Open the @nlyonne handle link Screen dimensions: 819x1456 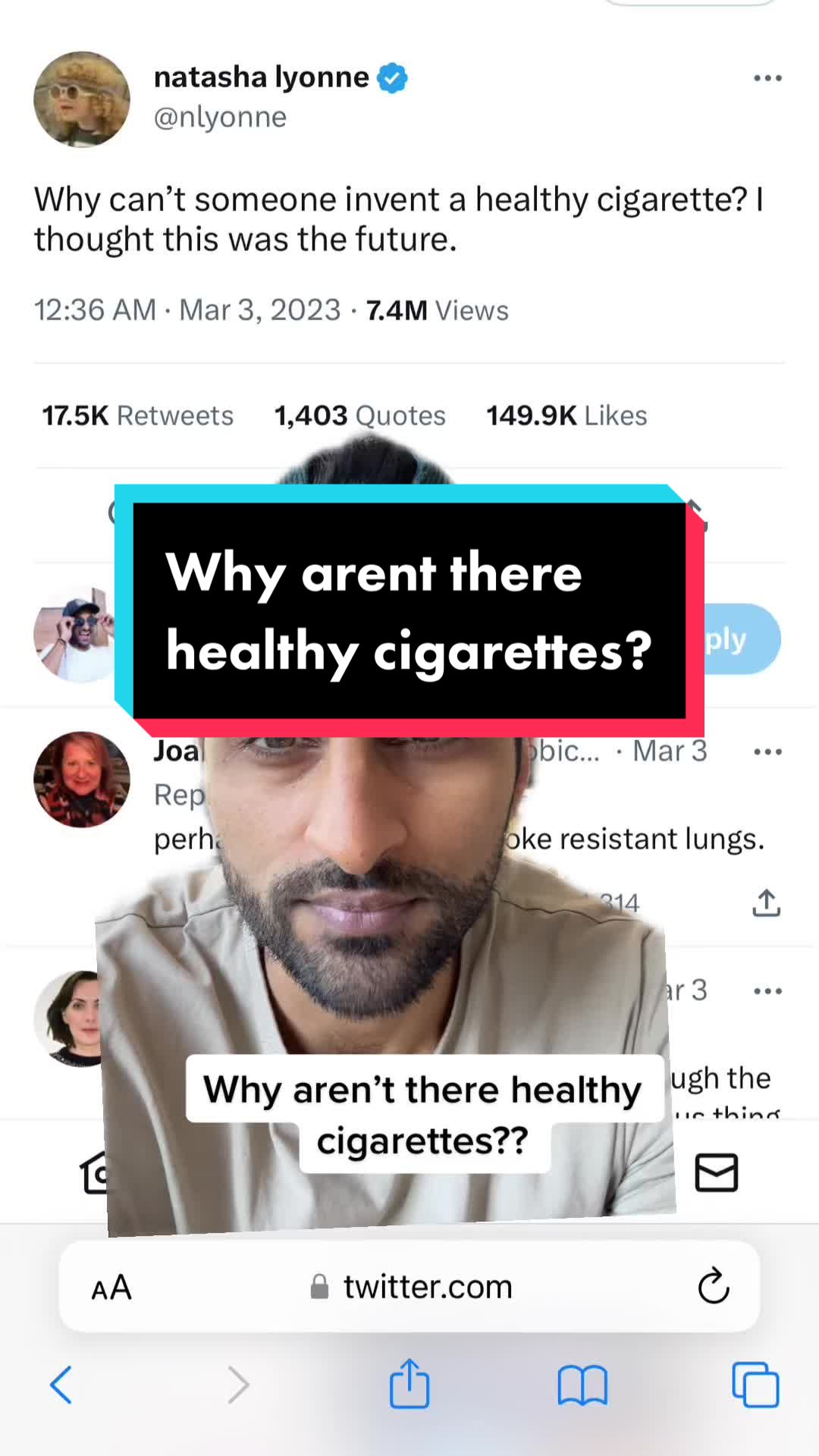[x=220, y=118]
